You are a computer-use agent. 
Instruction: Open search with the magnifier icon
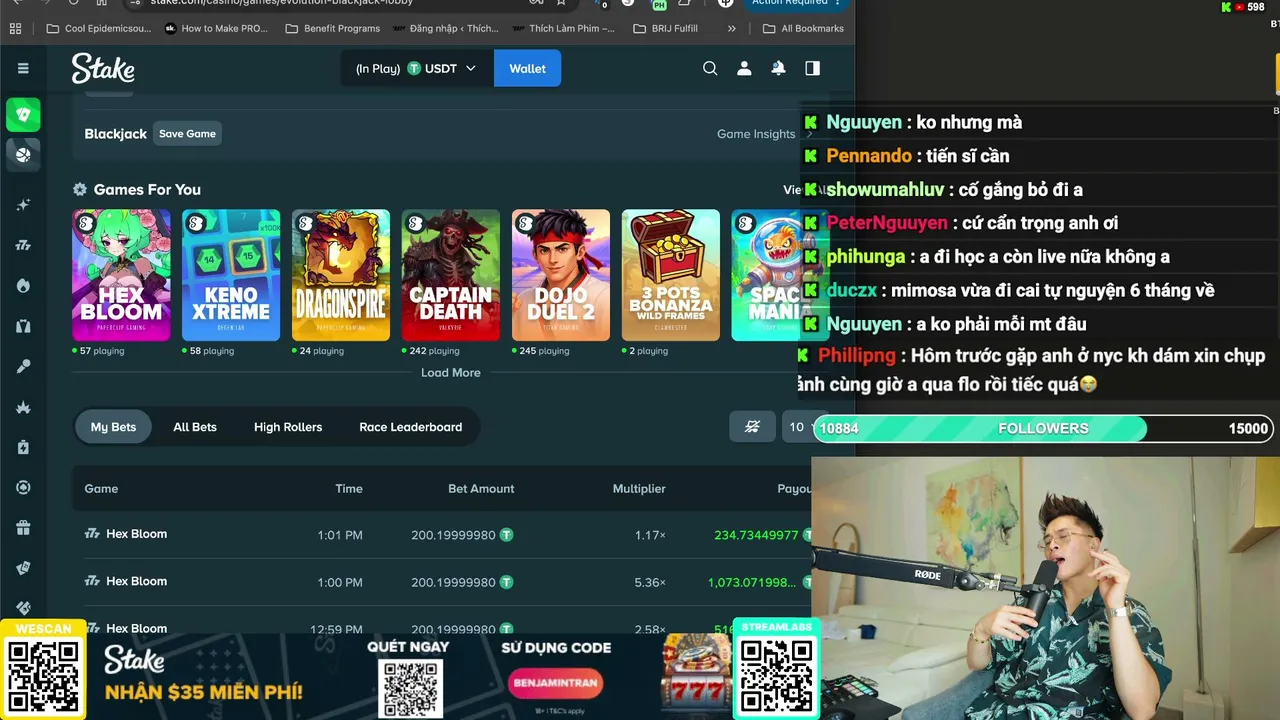click(710, 68)
